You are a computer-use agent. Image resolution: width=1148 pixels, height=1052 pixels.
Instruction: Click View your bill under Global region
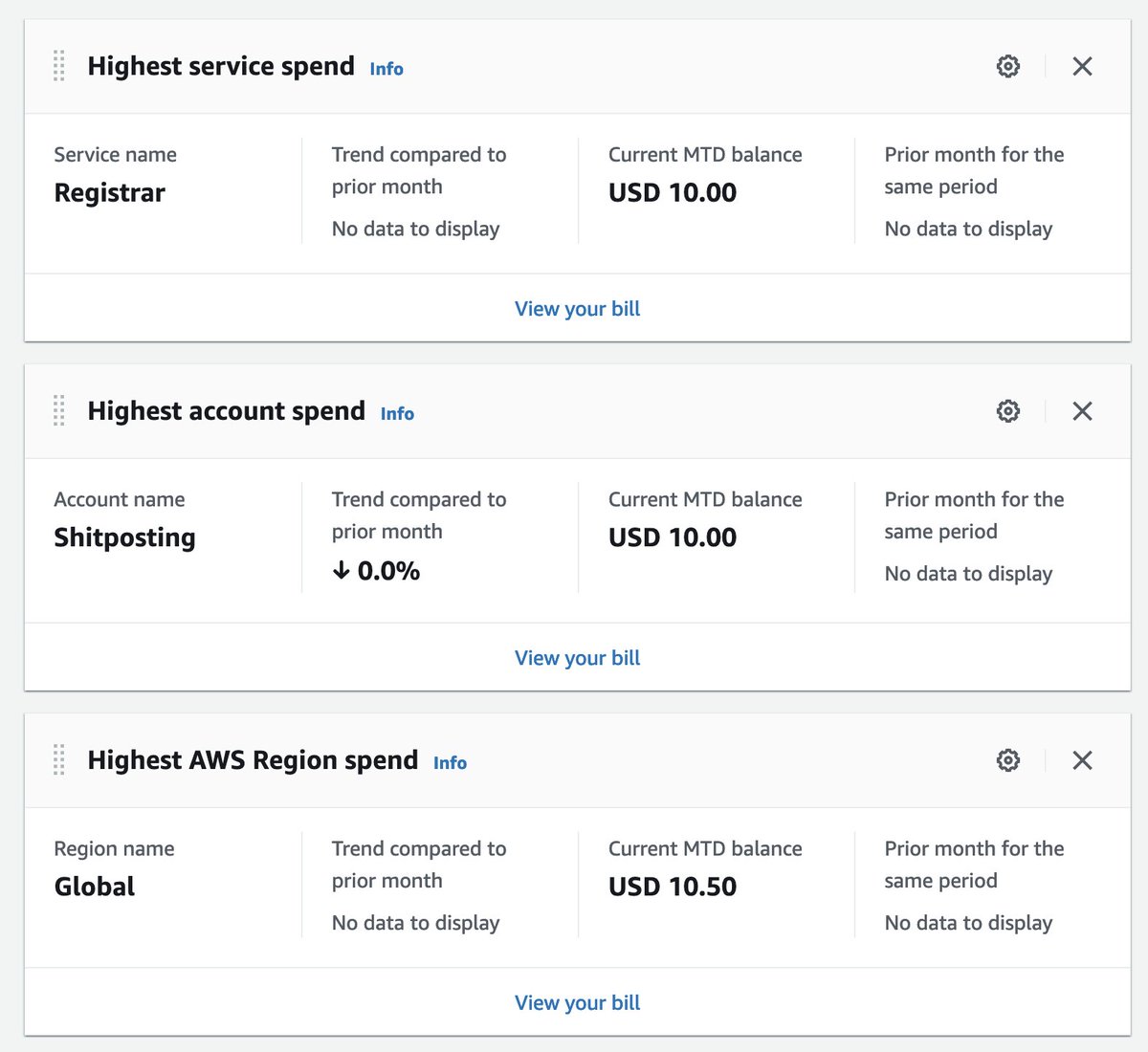577,1003
